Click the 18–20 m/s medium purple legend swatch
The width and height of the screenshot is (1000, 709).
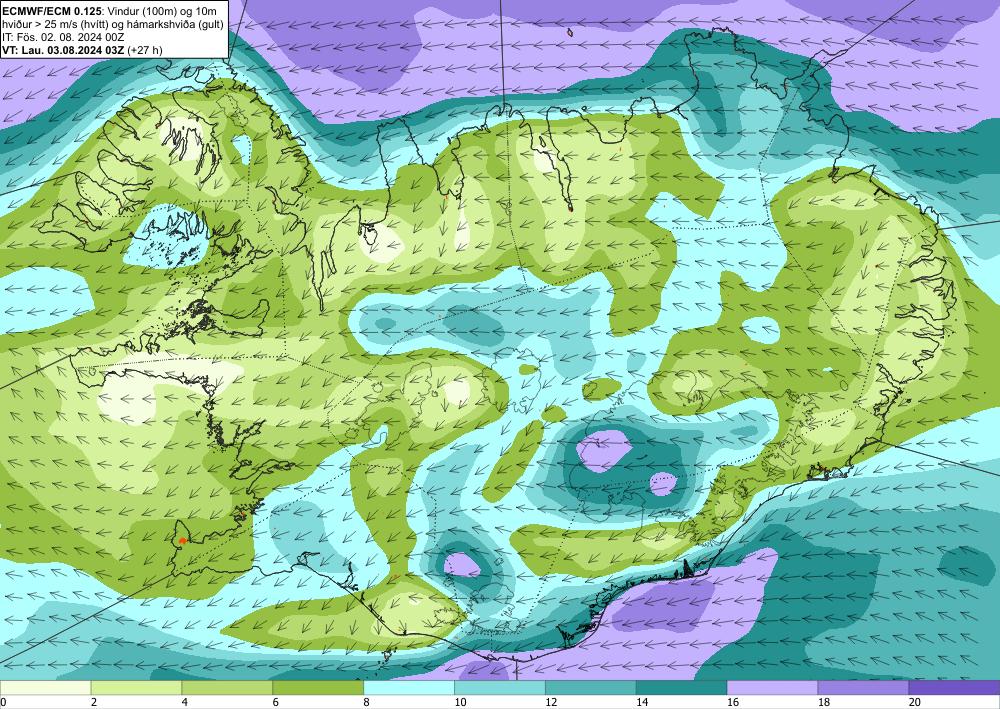click(863, 688)
